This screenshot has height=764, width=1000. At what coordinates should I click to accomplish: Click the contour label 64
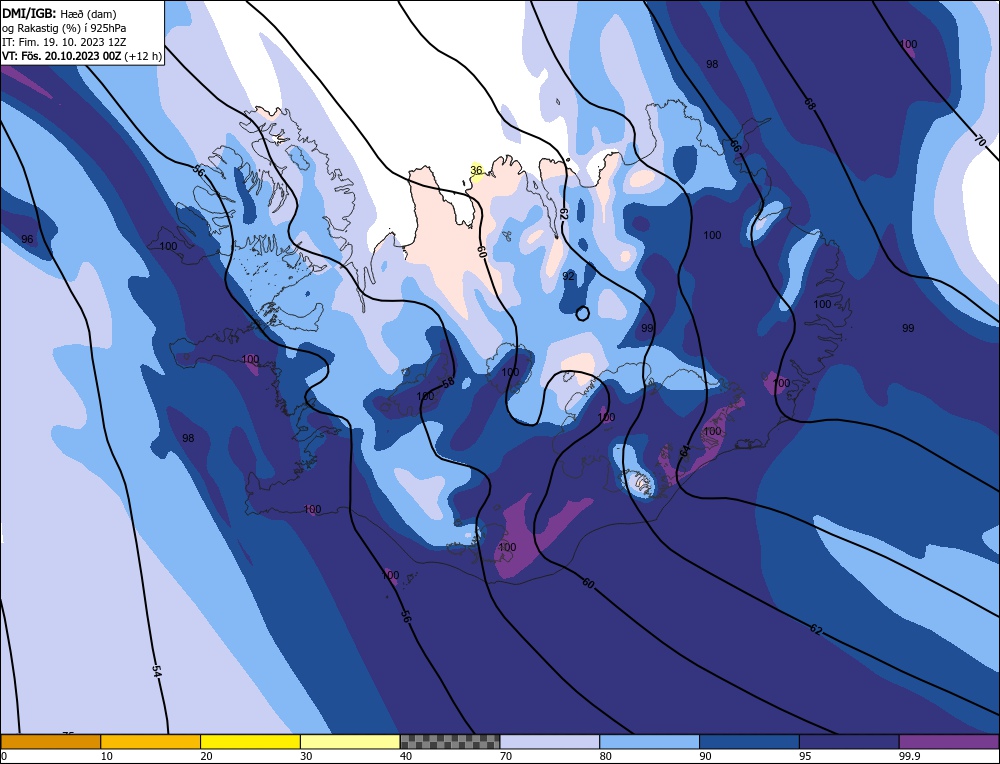click(684, 451)
